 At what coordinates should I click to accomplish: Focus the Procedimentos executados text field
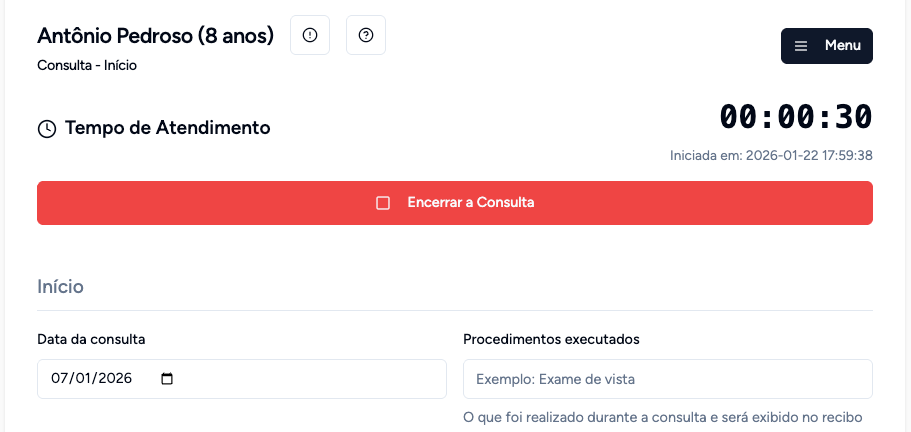coord(667,379)
